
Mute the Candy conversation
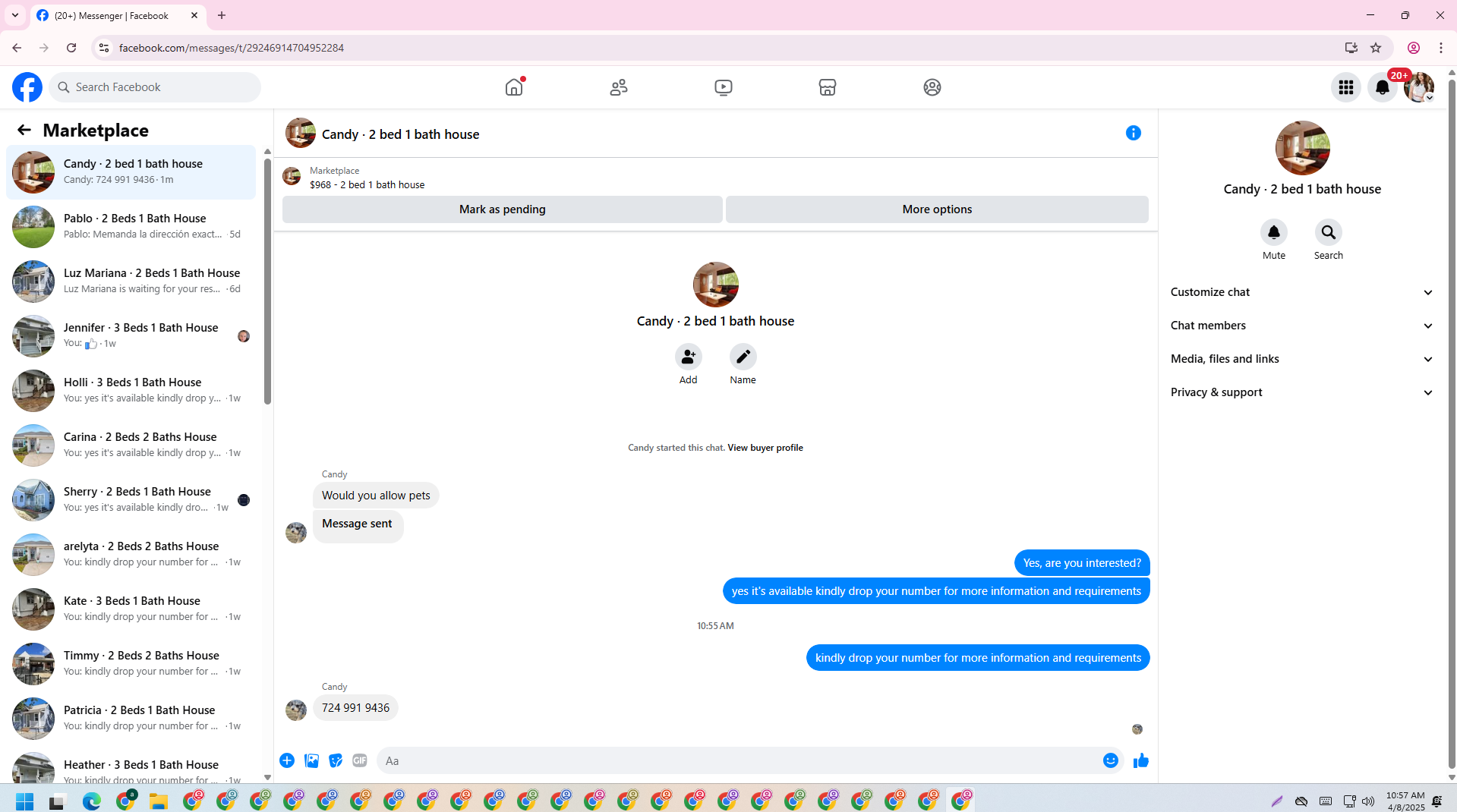point(1274,232)
